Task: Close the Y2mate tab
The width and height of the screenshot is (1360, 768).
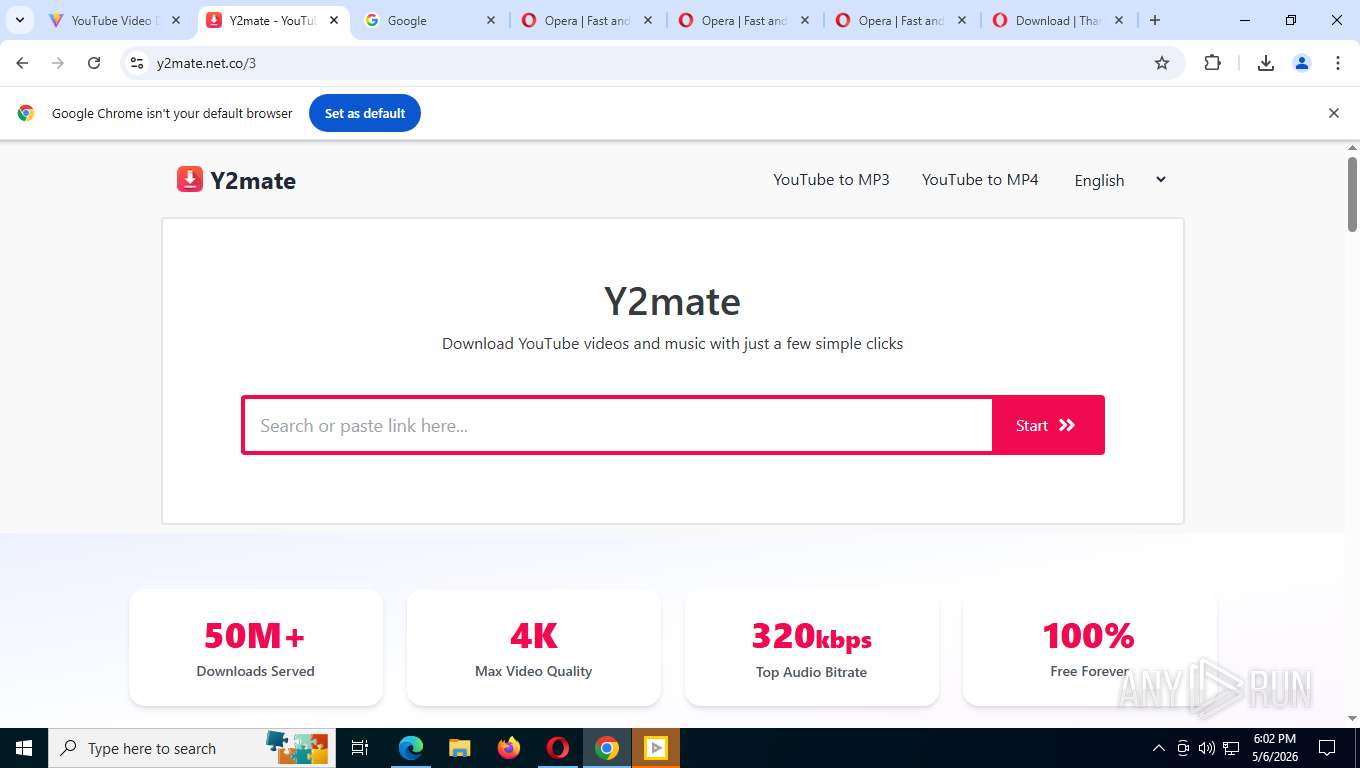Action: (x=334, y=20)
